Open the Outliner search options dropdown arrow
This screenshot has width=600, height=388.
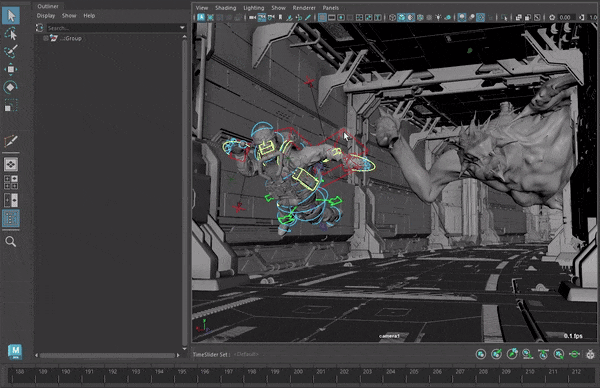point(182,28)
